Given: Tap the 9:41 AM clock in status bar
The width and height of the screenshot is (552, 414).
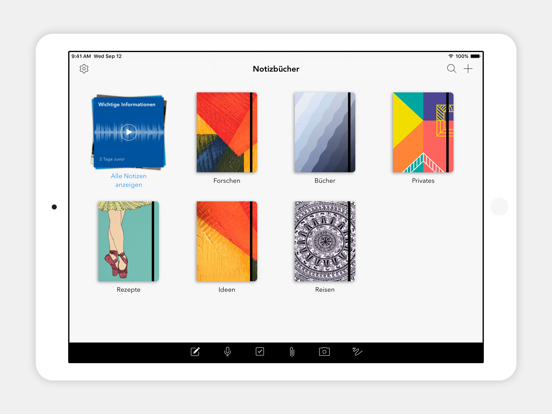Looking at the screenshot, I should pos(81,56).
